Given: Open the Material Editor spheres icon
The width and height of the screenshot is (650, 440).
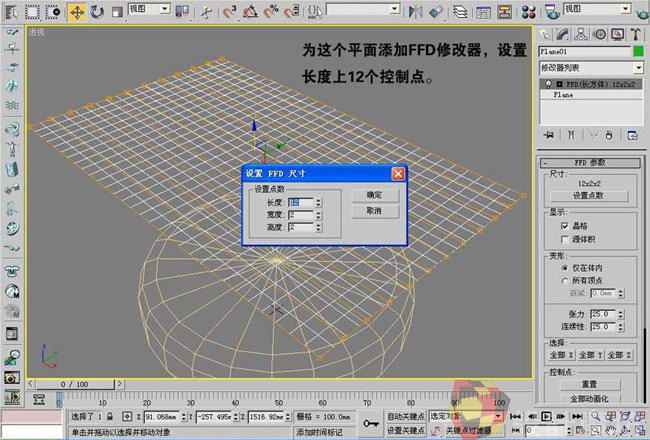Looking at the screenshot, I should (529, 12).
